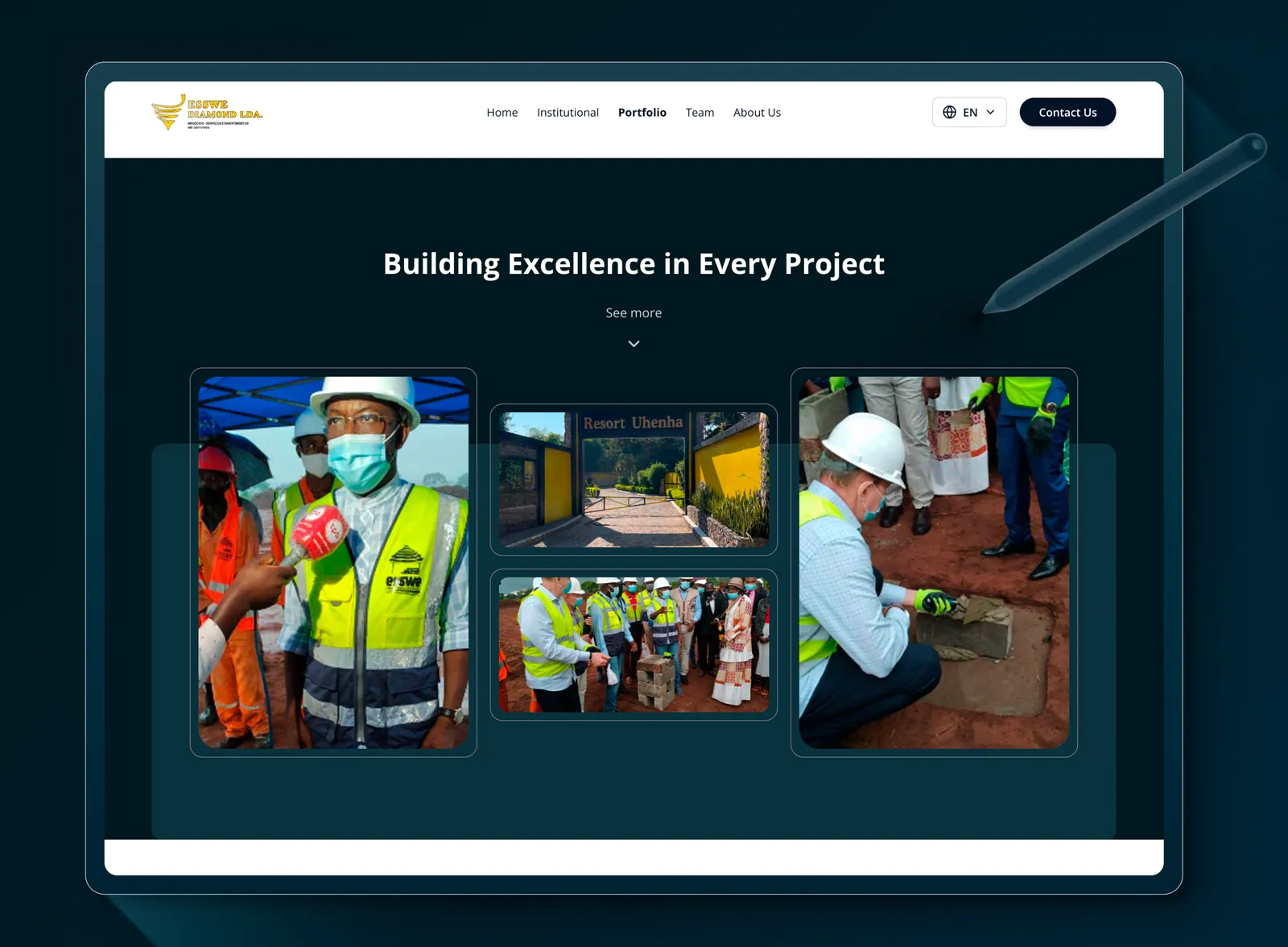
Task: Click the See more link
Action: (634, 312)
